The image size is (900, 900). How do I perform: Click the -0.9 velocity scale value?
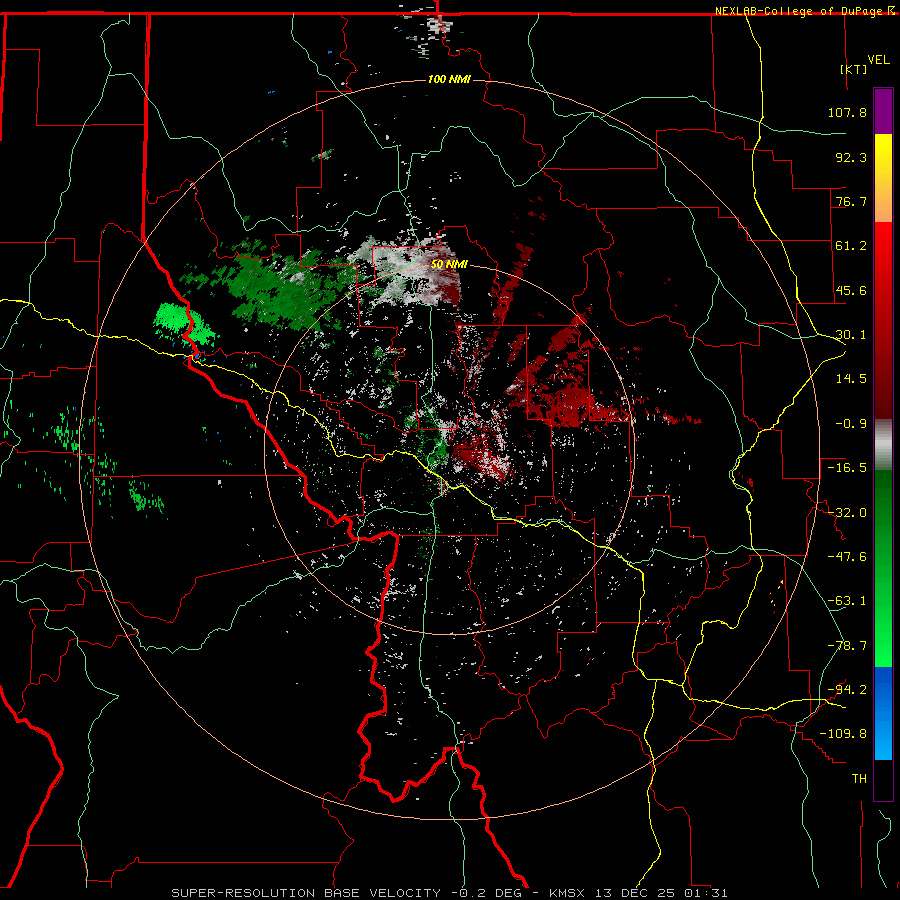(851, 424)
